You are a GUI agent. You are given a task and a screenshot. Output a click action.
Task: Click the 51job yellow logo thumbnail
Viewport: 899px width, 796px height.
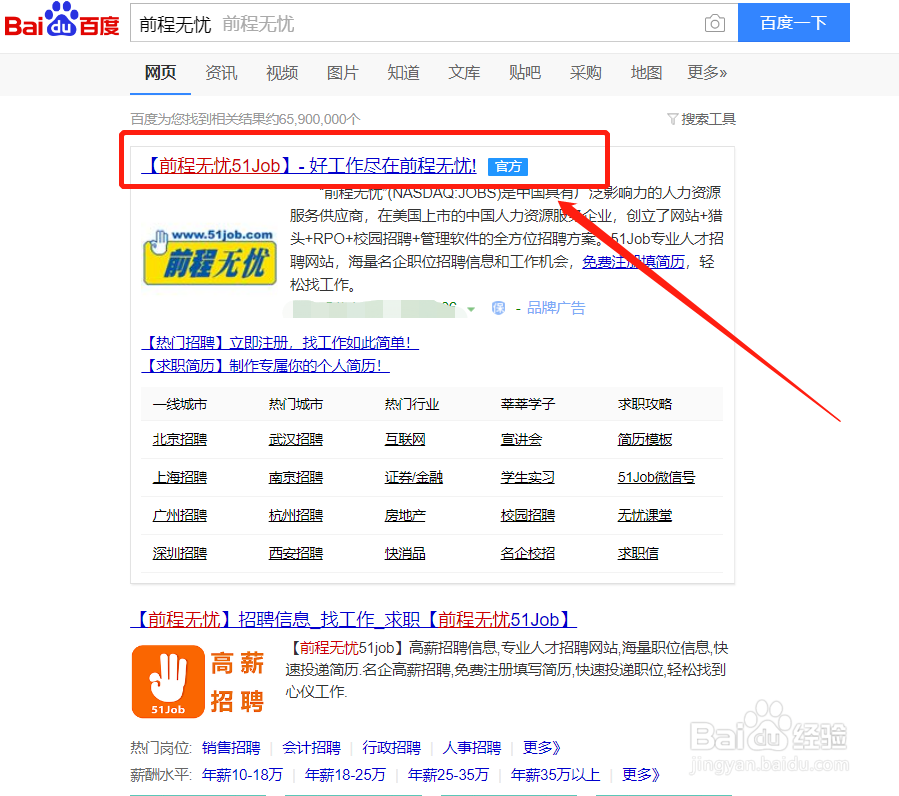(210, 256)
